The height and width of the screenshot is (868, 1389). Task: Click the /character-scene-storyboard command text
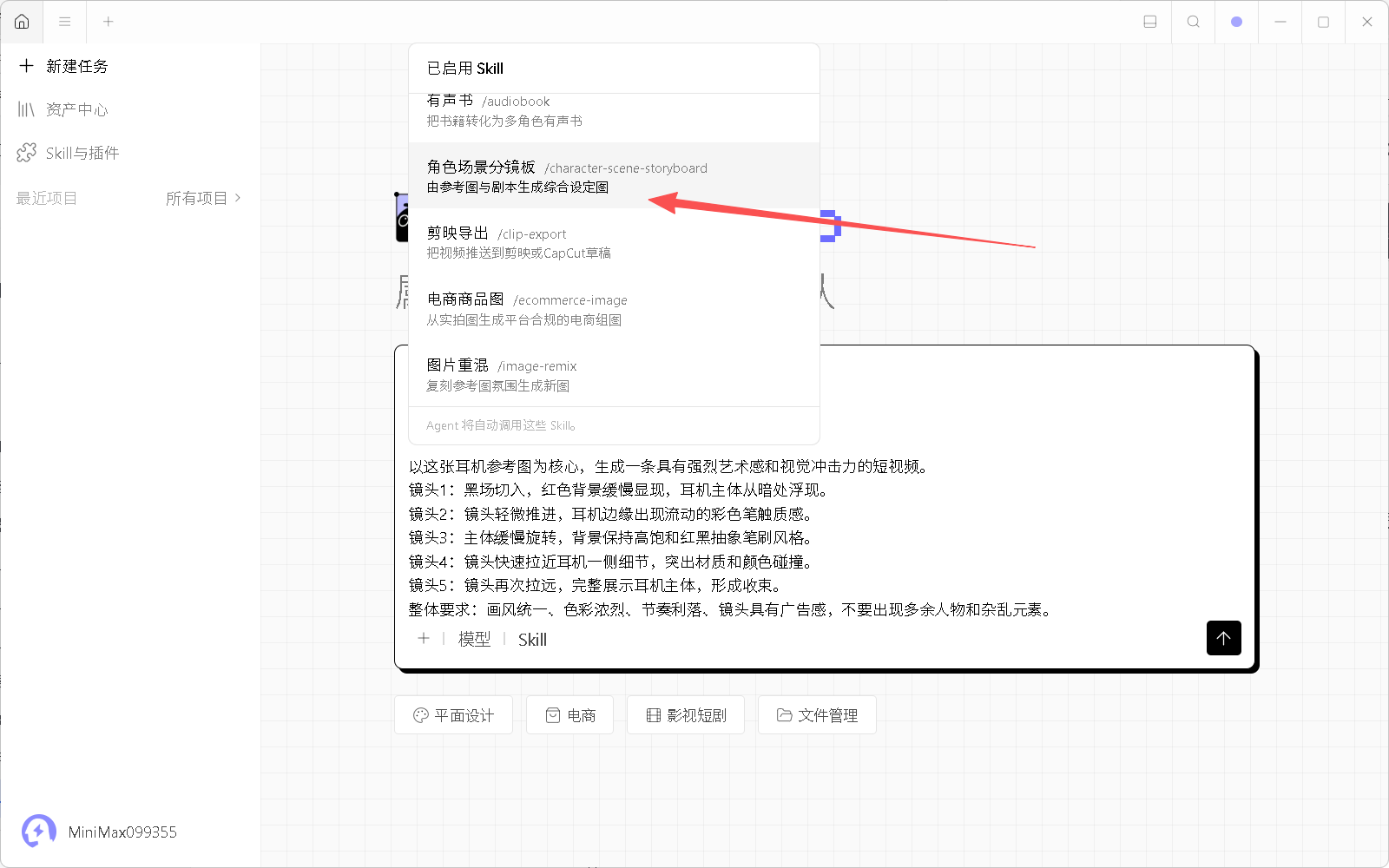tap(626, 168)
